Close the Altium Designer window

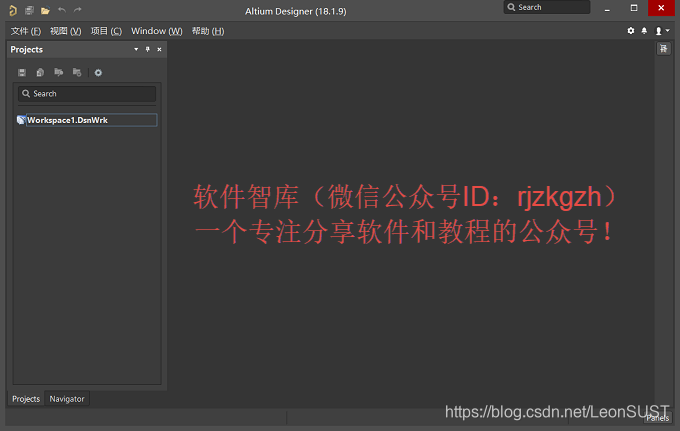661,8
